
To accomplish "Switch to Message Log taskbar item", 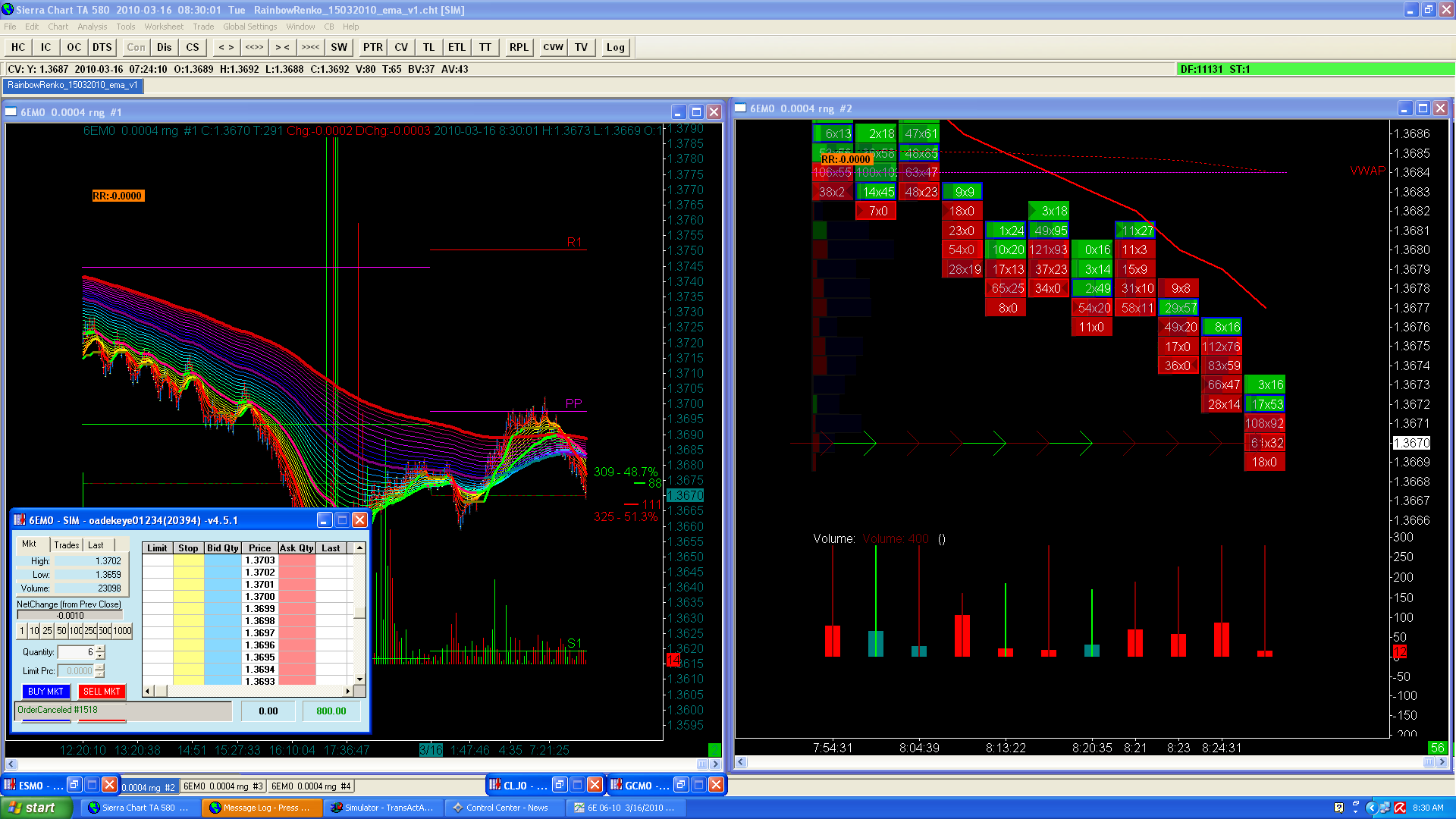I will 262,808.
